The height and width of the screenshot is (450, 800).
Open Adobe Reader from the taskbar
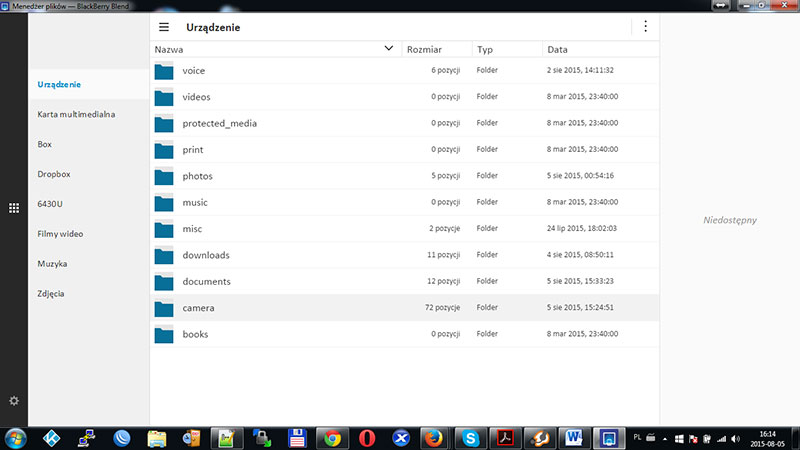pyautogui.click(x=505, y=438)
